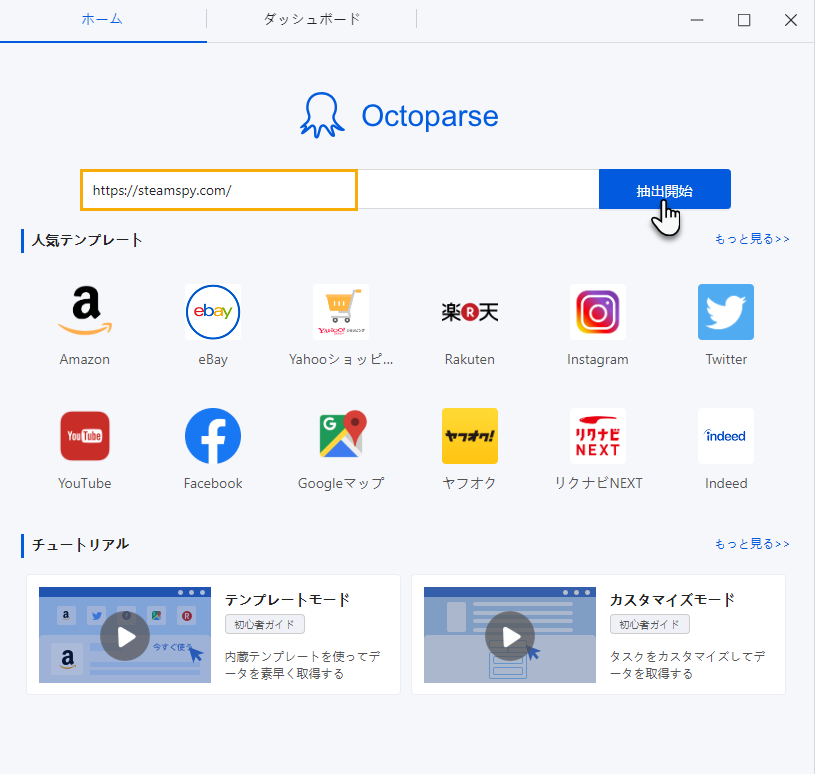Choose the Yahoo Auctions (ヤフオク) icon

[469, 436]
